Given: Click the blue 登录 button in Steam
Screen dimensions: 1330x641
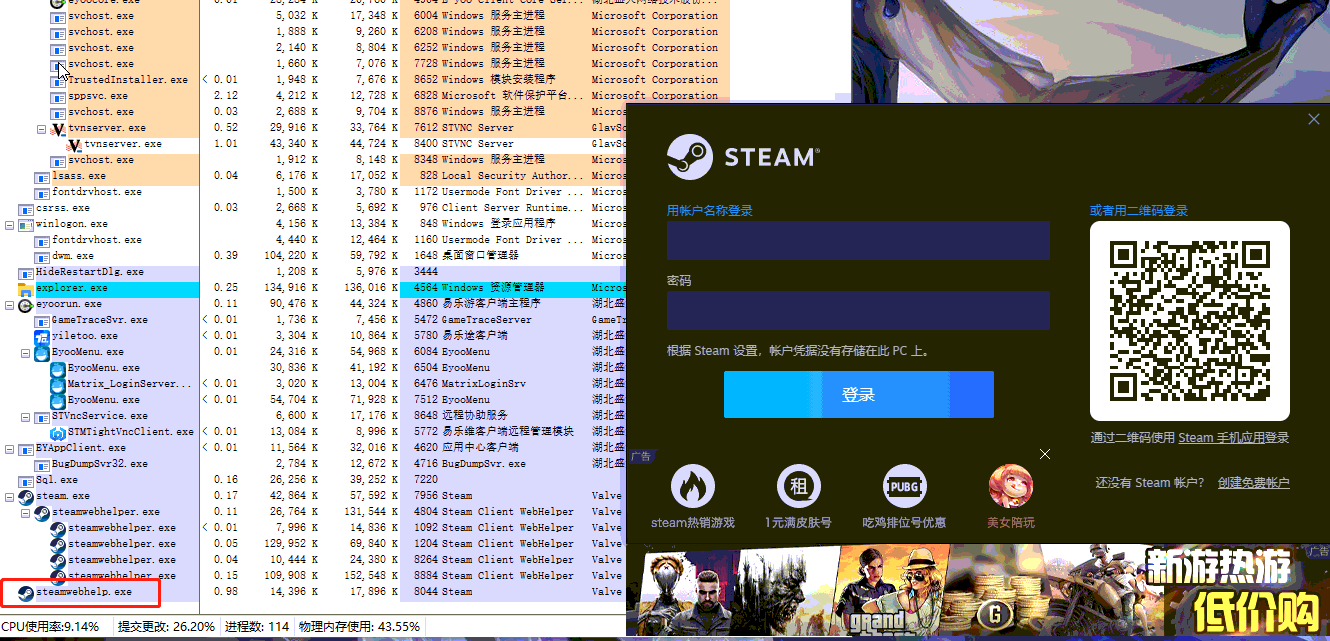Looking at the screenshot, I should [x=859, y=395].
